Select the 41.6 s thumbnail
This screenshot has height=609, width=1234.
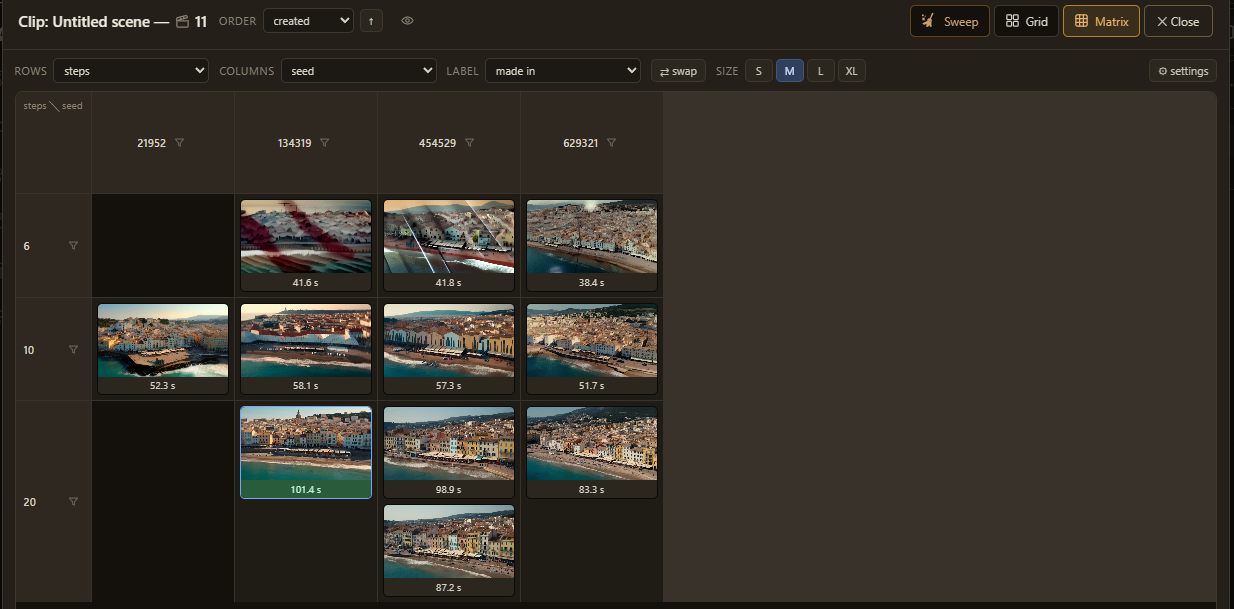306,245
